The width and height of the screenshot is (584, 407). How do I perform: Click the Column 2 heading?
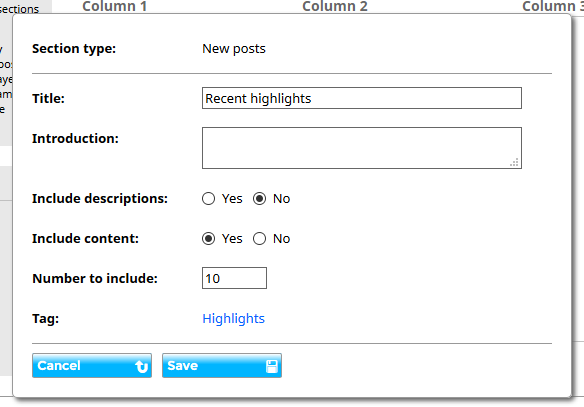point(335,6)
